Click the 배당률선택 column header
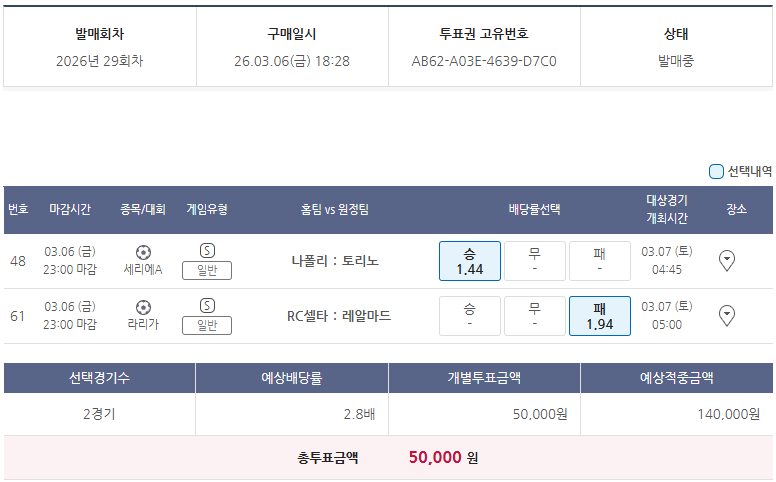 [535, 210]
